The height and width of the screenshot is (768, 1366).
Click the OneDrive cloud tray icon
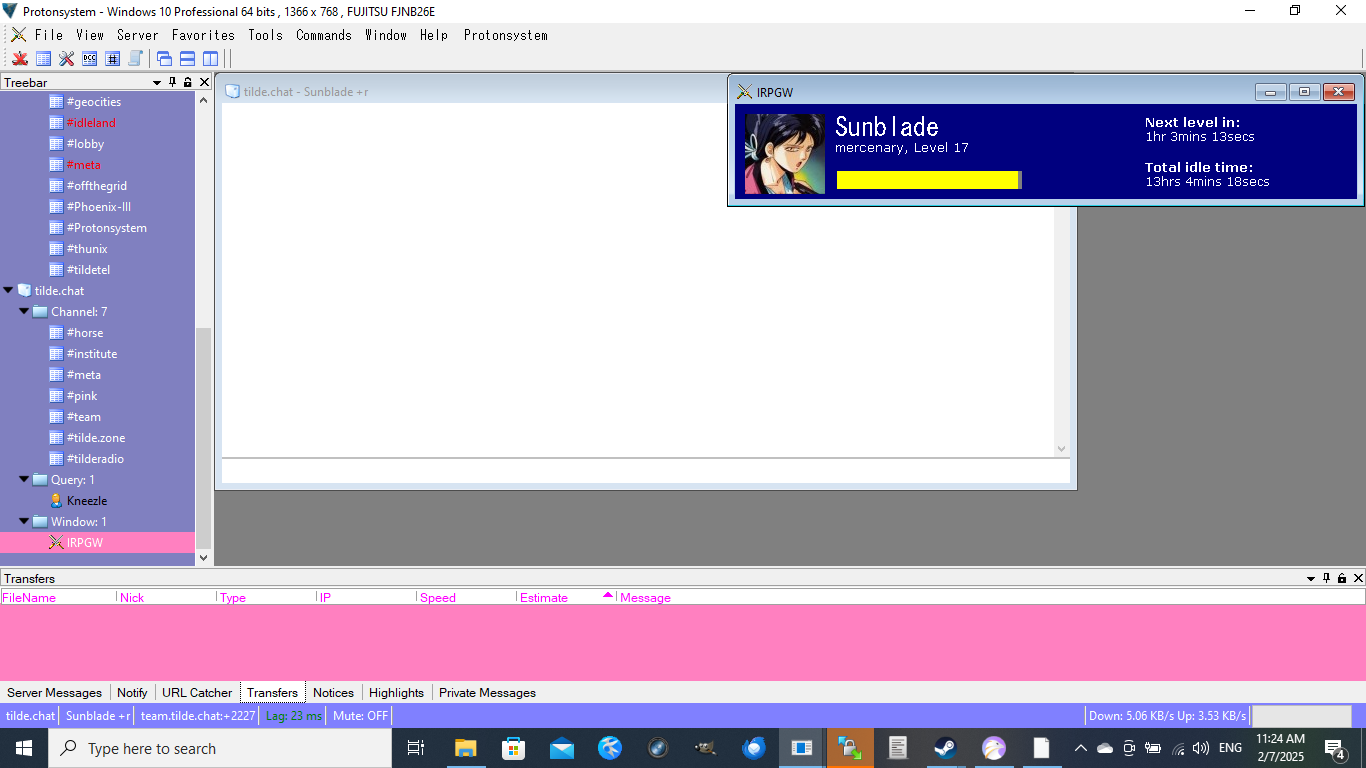[1105, 748]
